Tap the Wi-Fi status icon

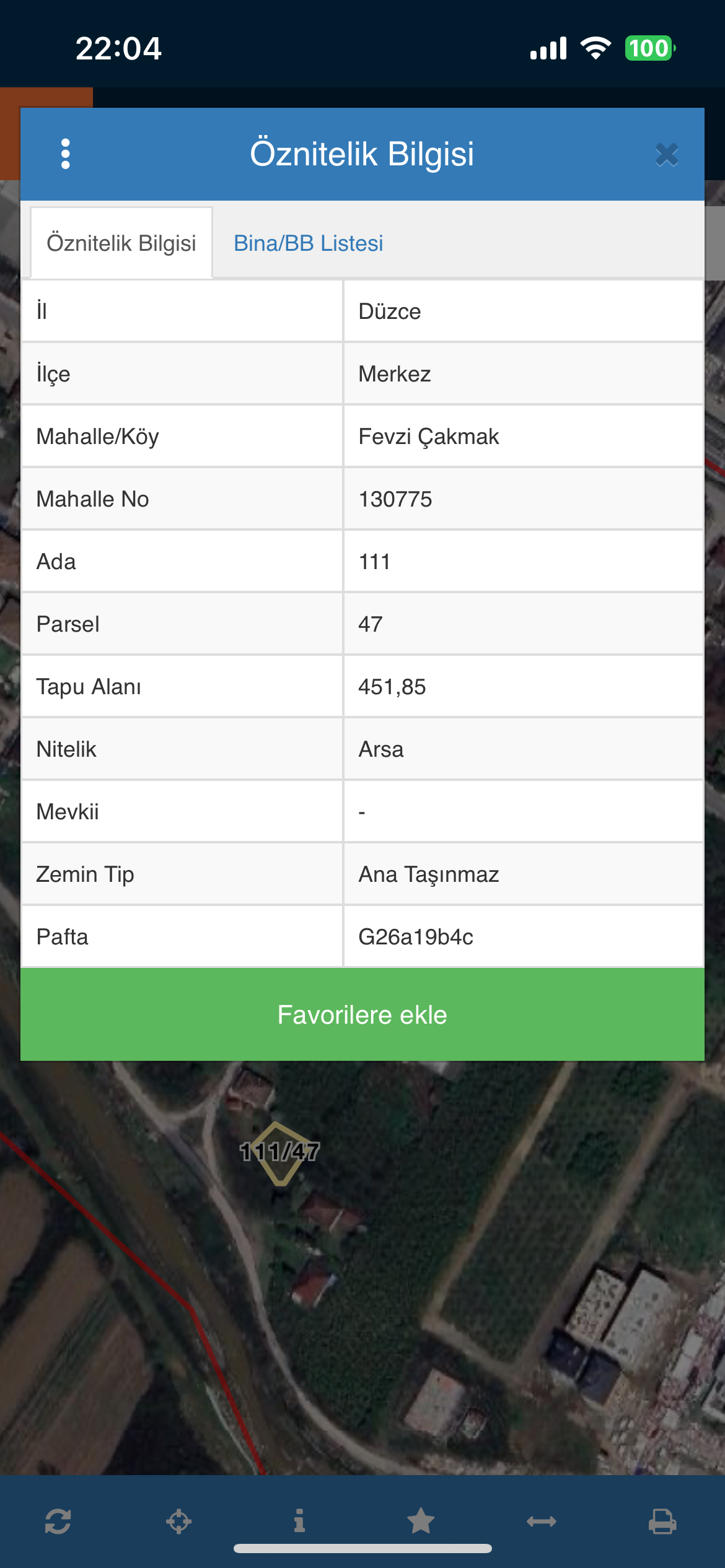[x=595, y=48]
